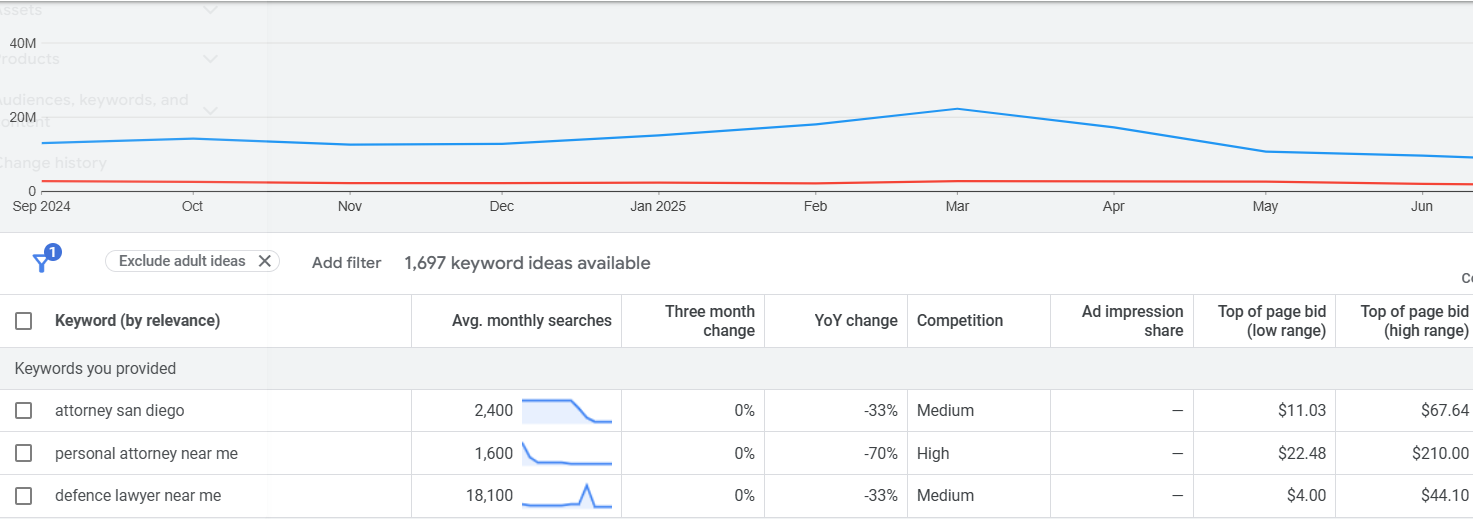Open trend sparkline for attorney san diego

[x=566, y=410]
